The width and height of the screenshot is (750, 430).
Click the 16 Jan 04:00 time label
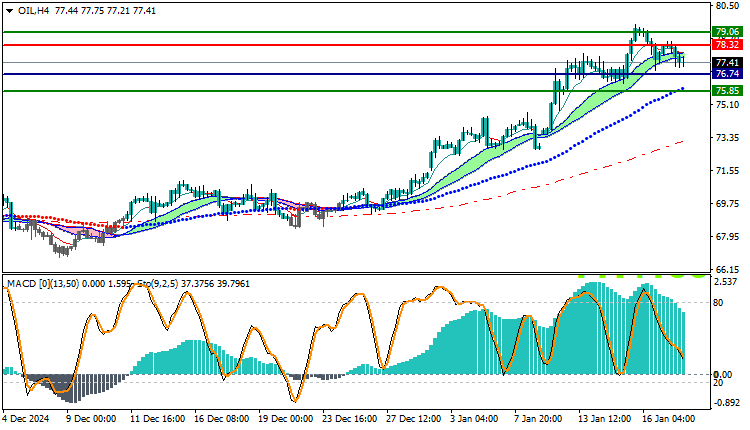(670, 419)
